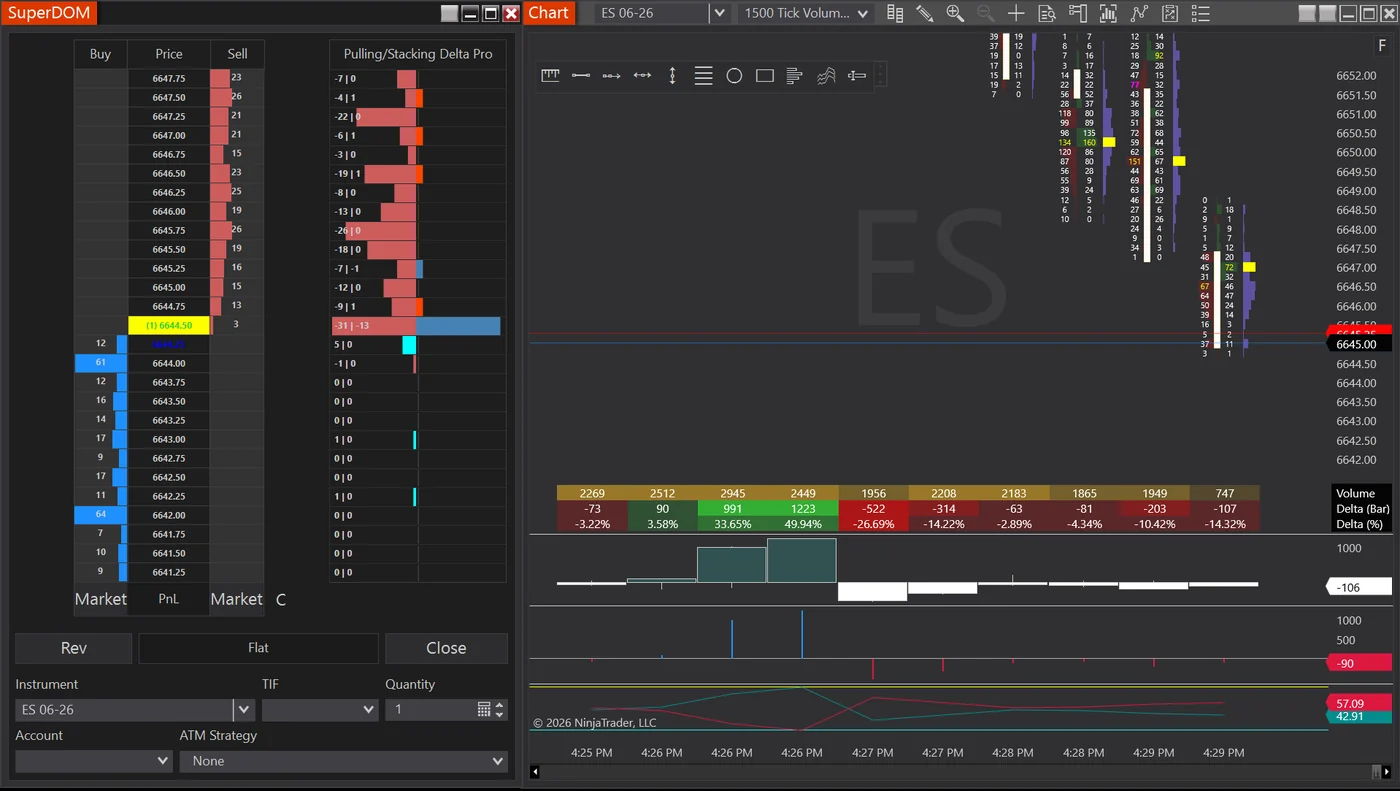Click the price cell 6646.00
Screen dimensions: 1400x791
point(169,211)
